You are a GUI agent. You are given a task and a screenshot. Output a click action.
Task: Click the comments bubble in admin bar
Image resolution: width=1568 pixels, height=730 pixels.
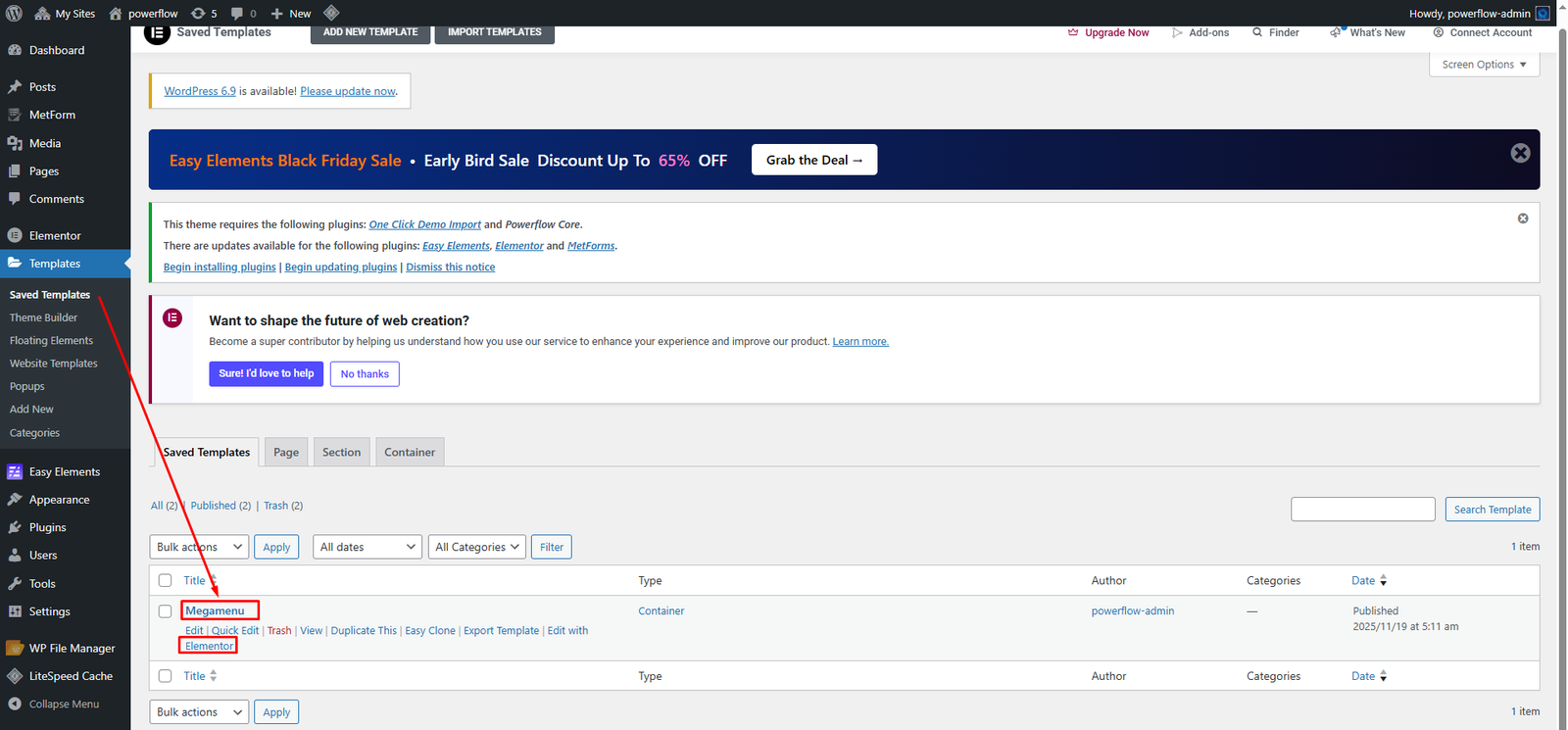point(242,14)
